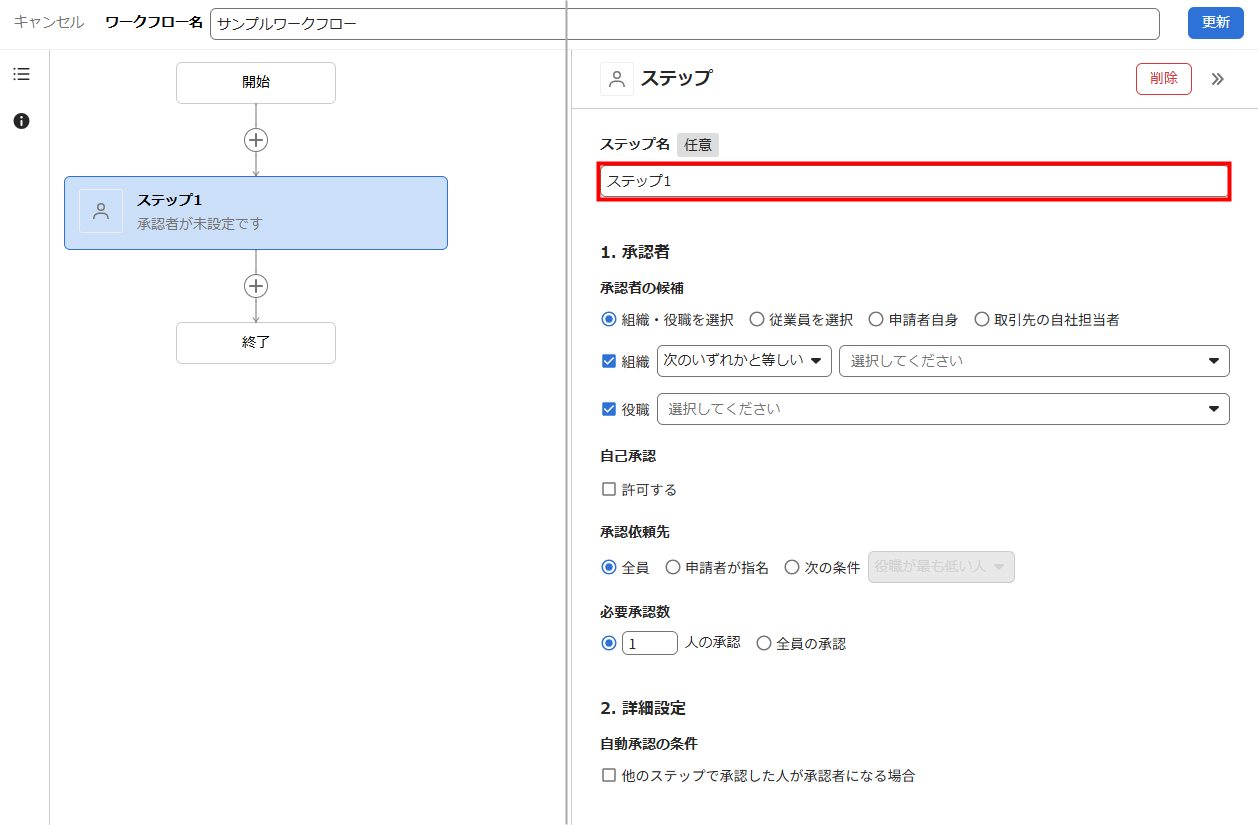Viewport: 1258px width, 825px height.
Task: Click person icon beside ステップ panel title
Action: pyautogui.click(x=617, y=79)
